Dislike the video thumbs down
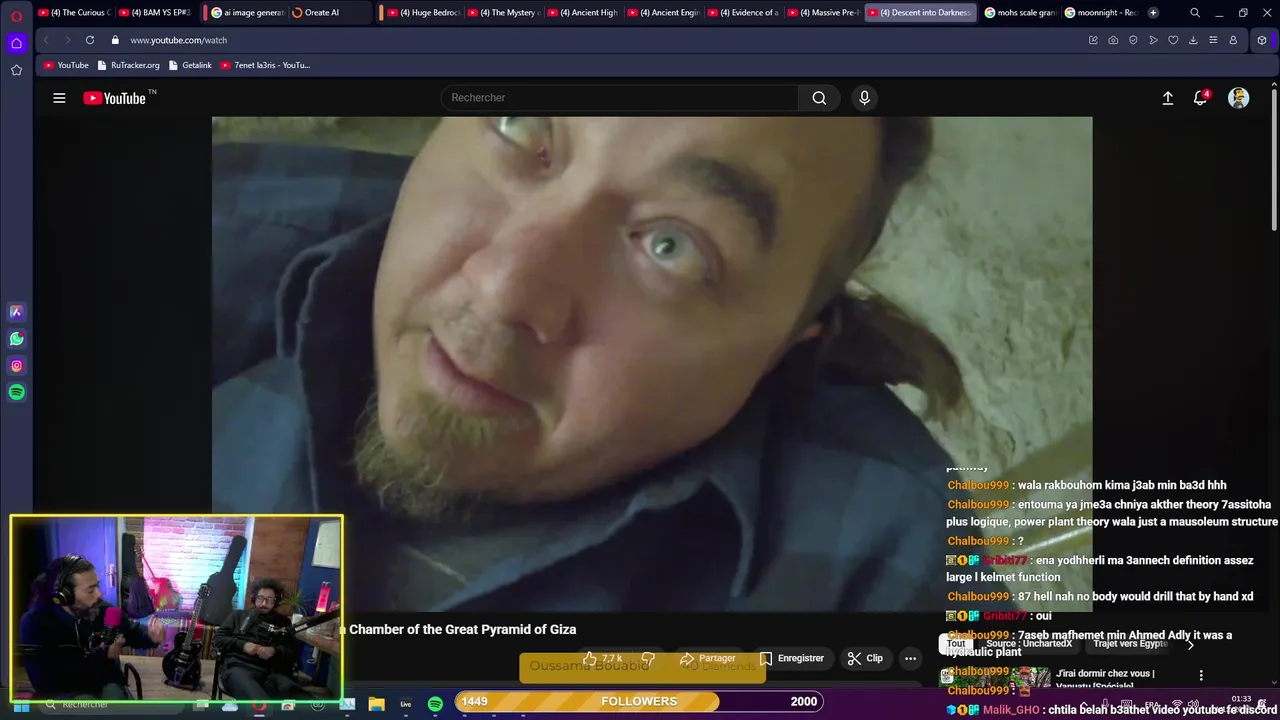Screen dimensions: 1280x720 648,659
